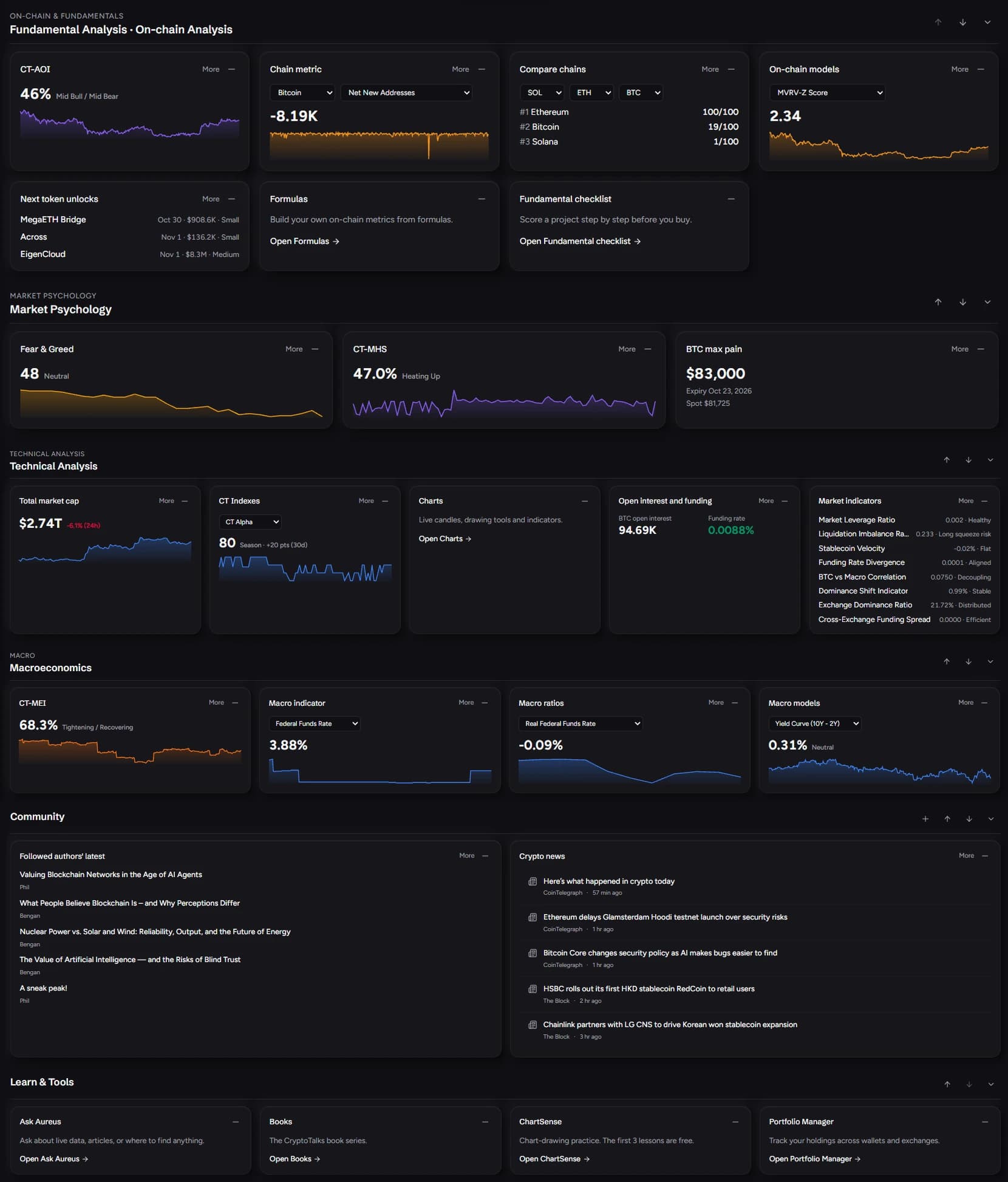Minimize the Portfolio Manager card
Image resolution: width=1008 pixels, height=1182 pixels.
point(985,1122)
